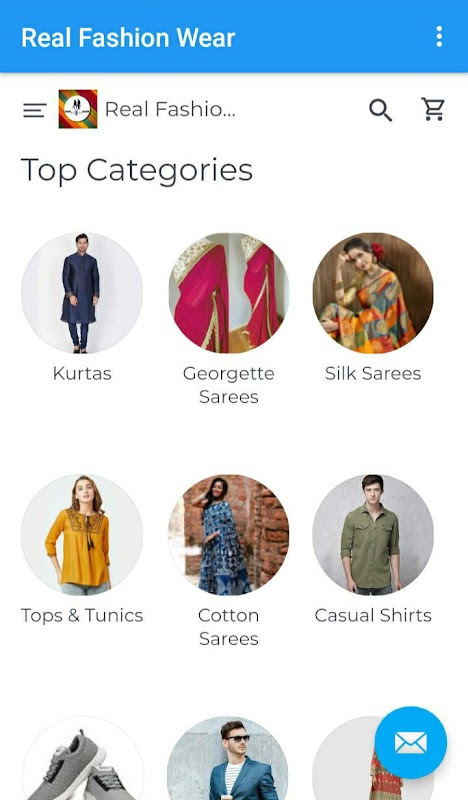Click the Silk Sarees label

[x=373, y=373]
